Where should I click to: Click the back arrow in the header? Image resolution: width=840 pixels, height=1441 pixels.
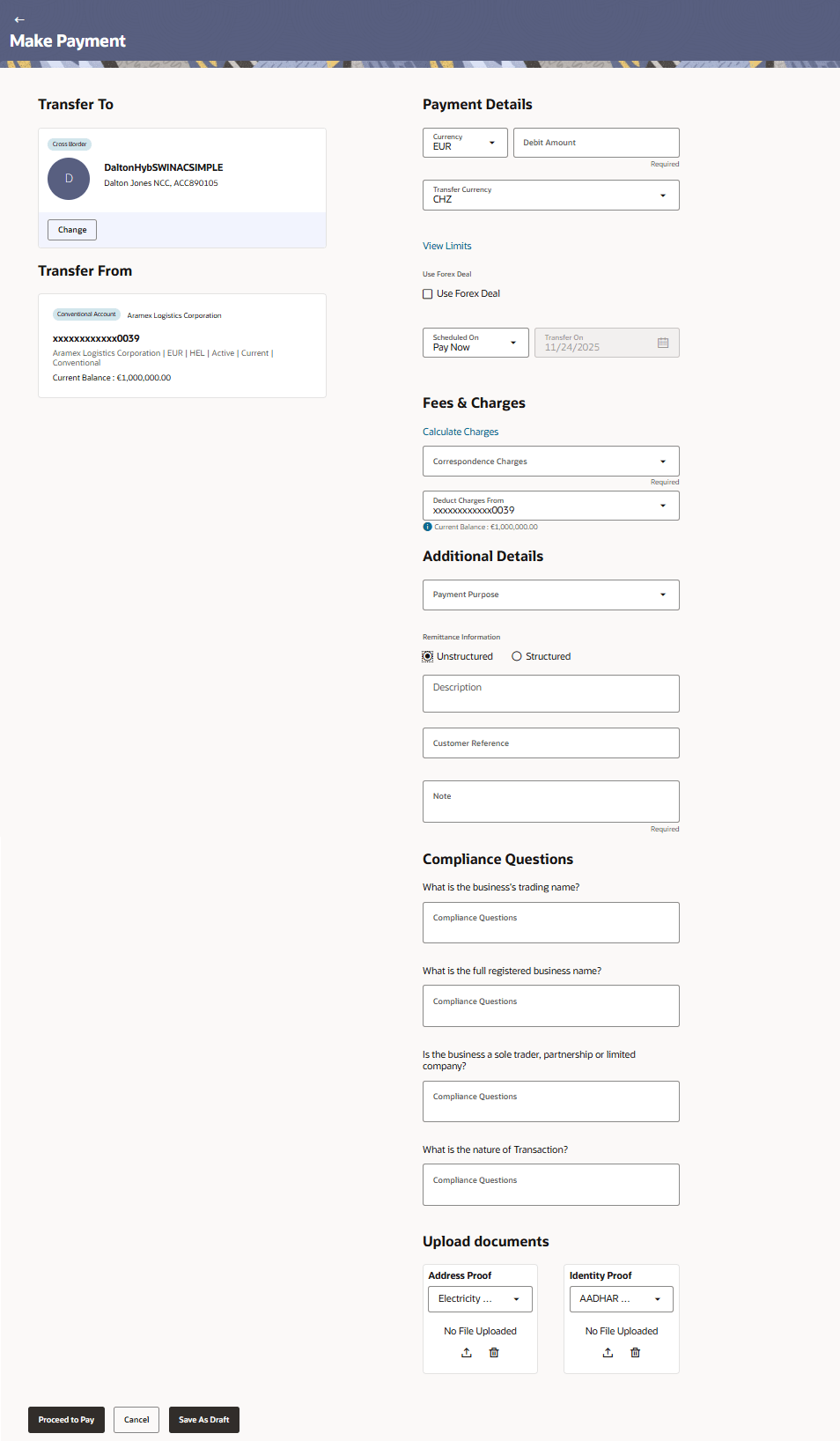coord(19,19)
